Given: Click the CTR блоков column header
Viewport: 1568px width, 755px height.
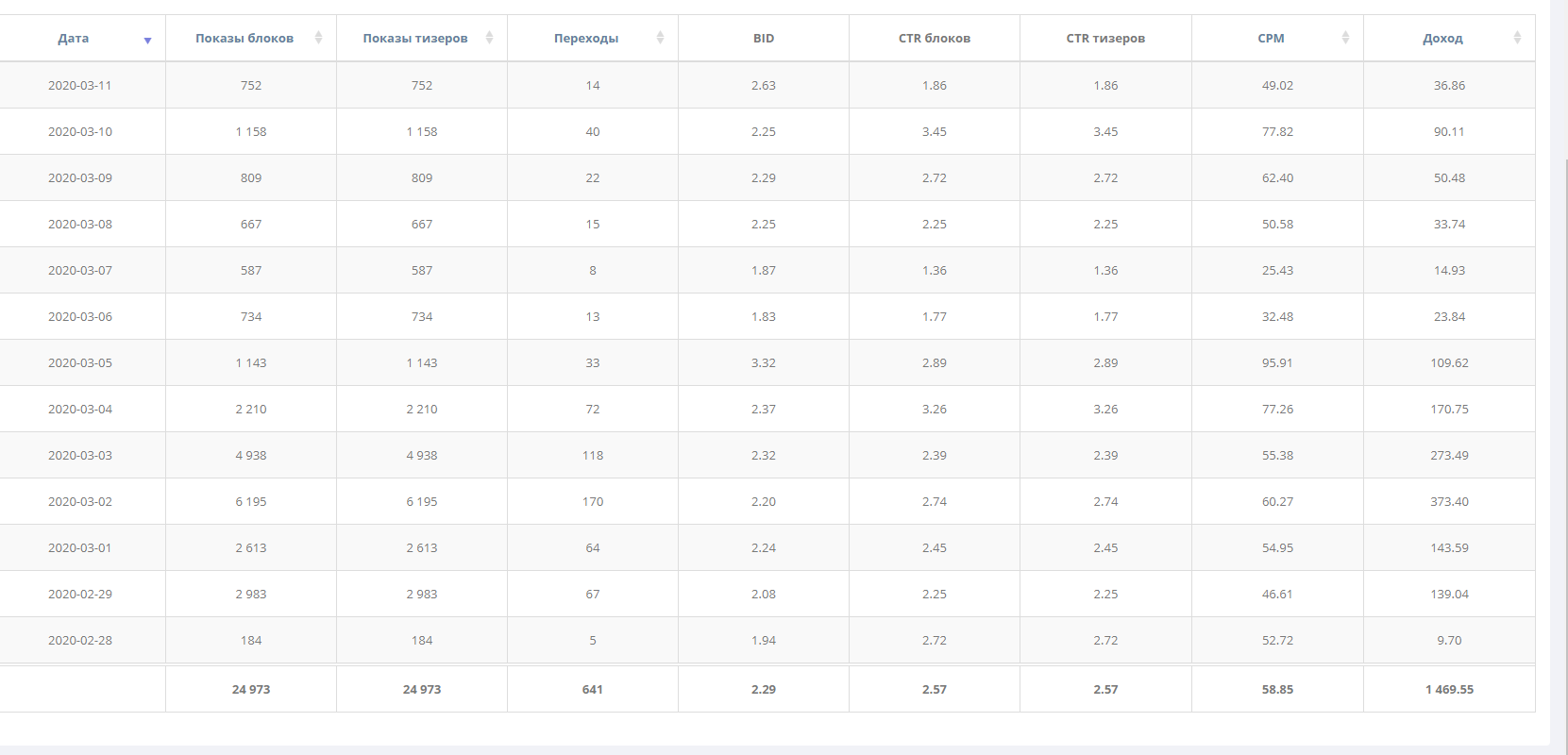Looking at the screenshot, I should tap(934, 39).
